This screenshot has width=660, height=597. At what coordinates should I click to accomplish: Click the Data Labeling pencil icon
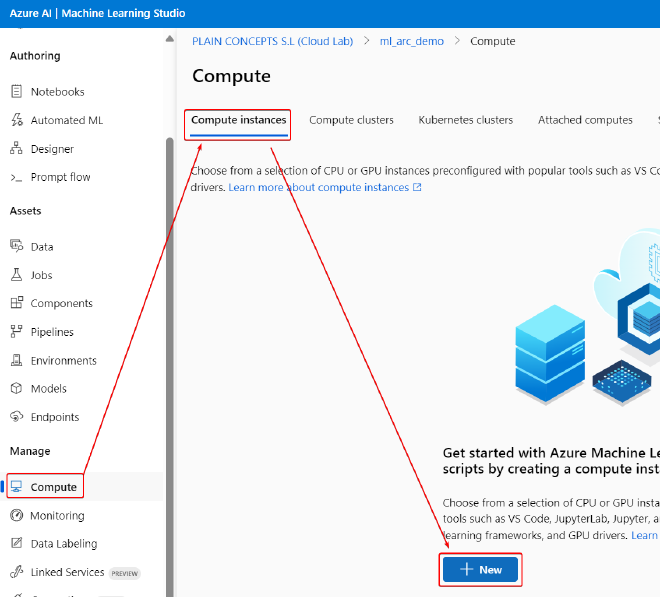(16, 543)
